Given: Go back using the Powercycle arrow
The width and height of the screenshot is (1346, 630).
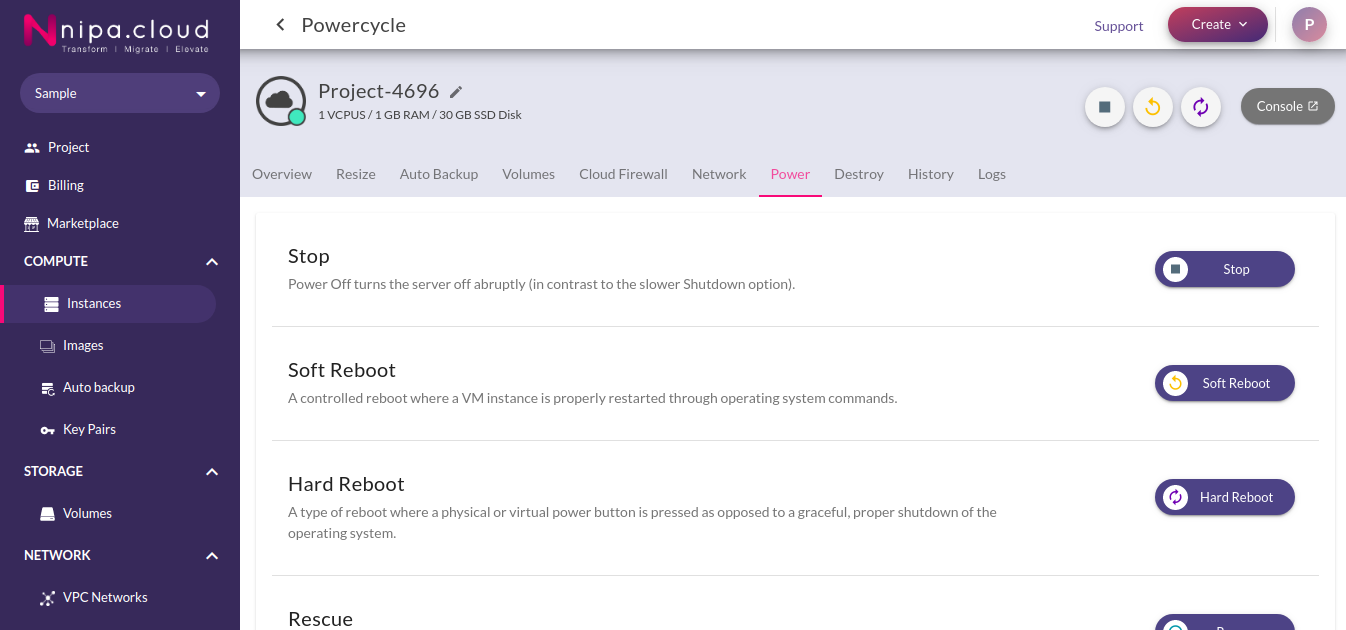Looking at the screenshot, I should pos(280,25).
